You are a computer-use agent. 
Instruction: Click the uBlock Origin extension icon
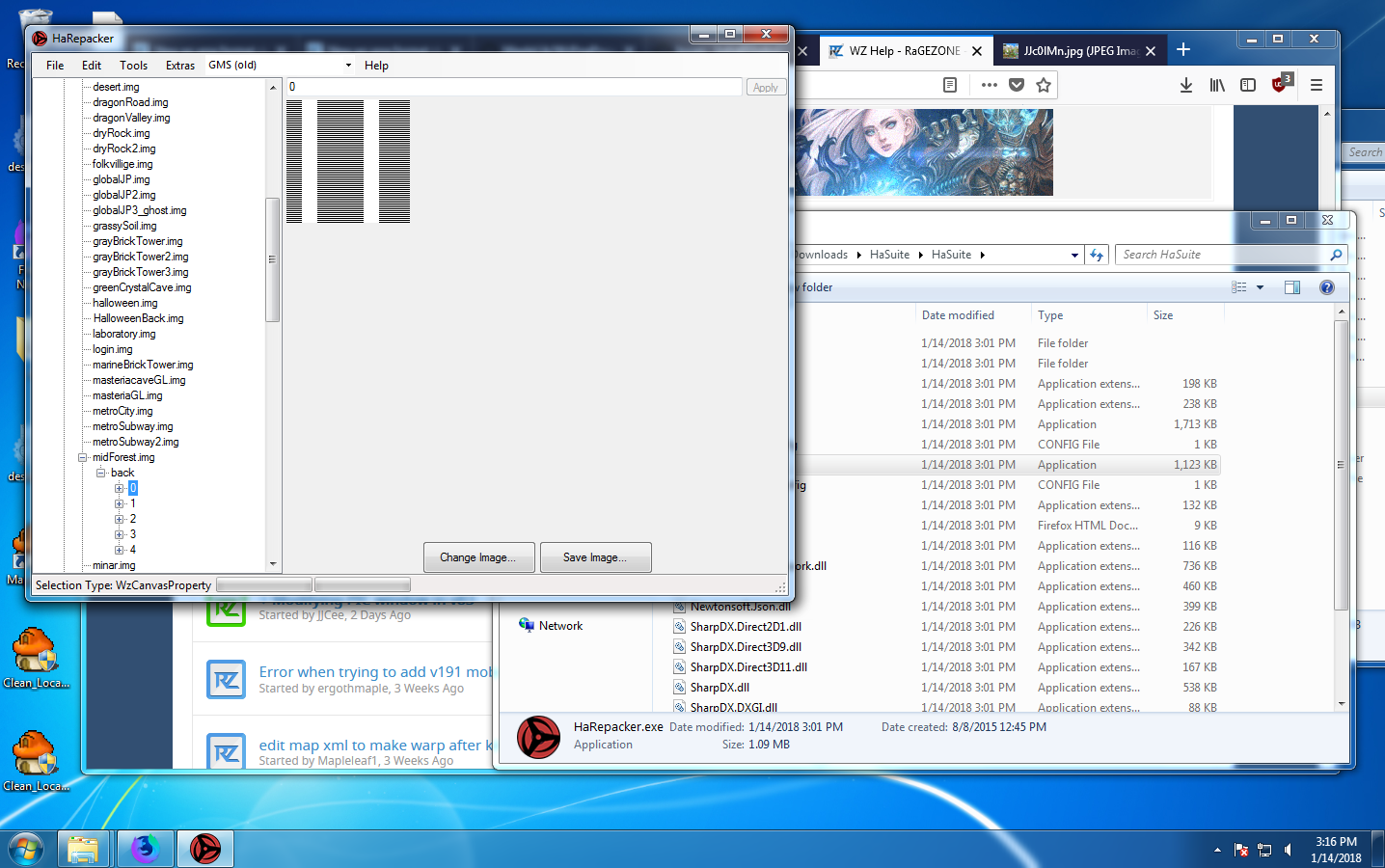(x=1281, y=84)
